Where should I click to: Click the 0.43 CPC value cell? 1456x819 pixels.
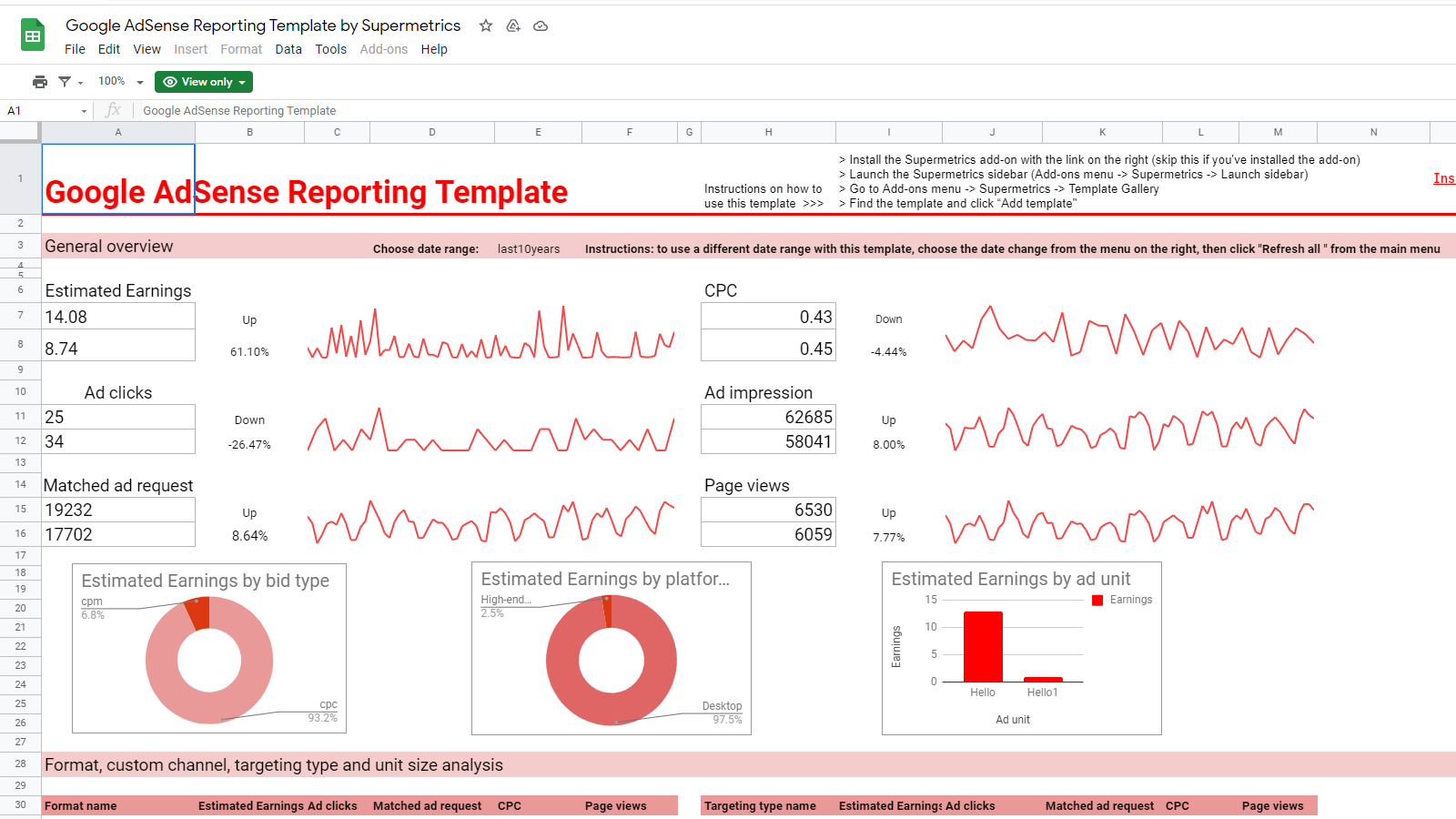(769, 317)
